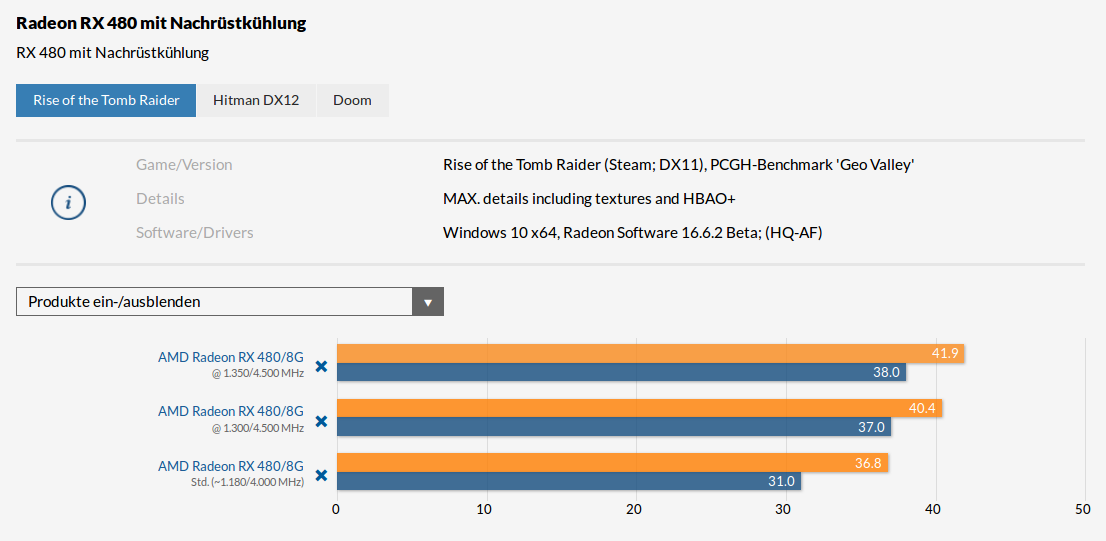
Task: Click the RX 480/8G link at 1.350/4.500 MHz
Action: pyautogui.click(x=231, y=356)
